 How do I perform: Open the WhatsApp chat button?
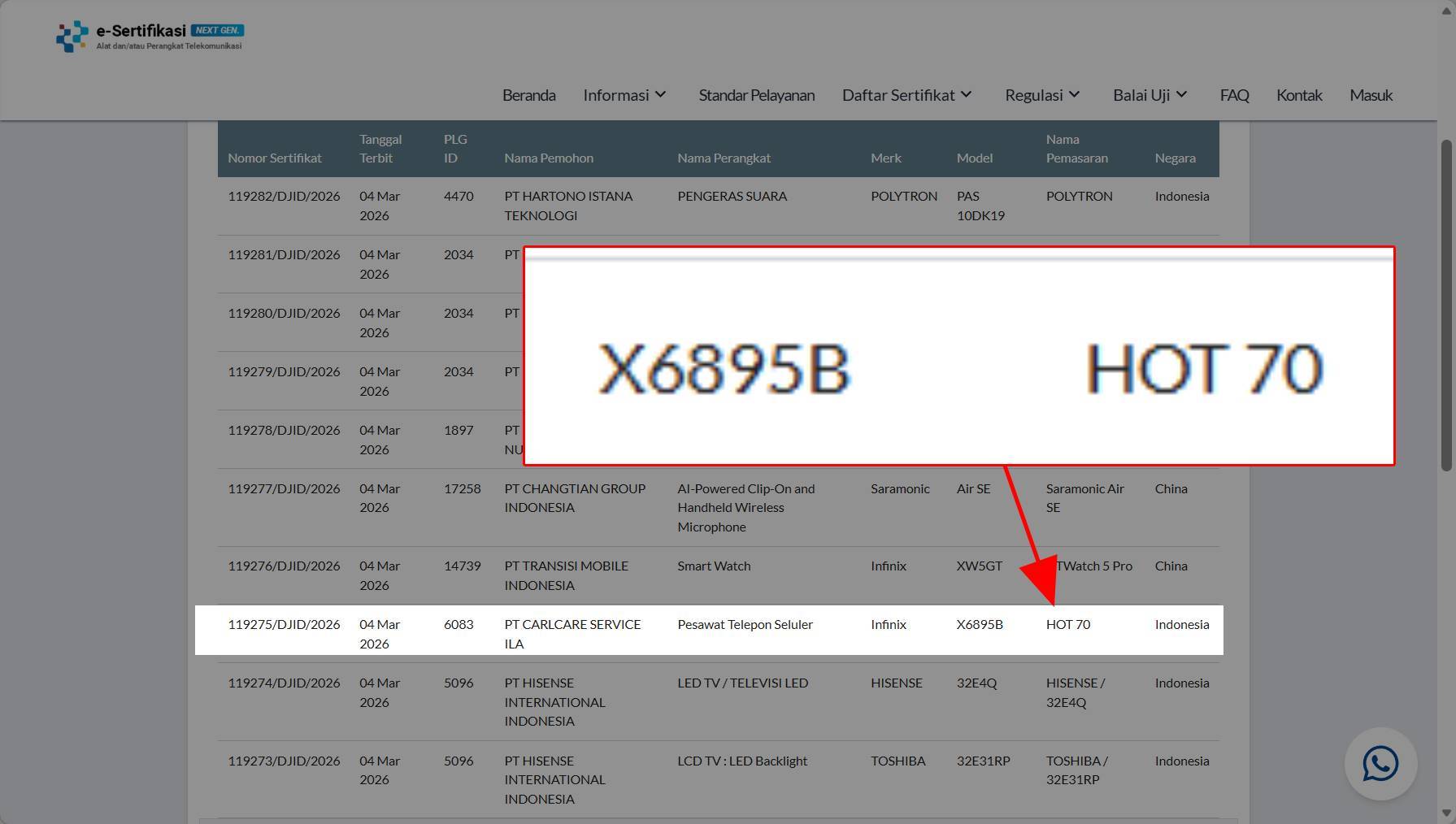[x=1380, y=764]
